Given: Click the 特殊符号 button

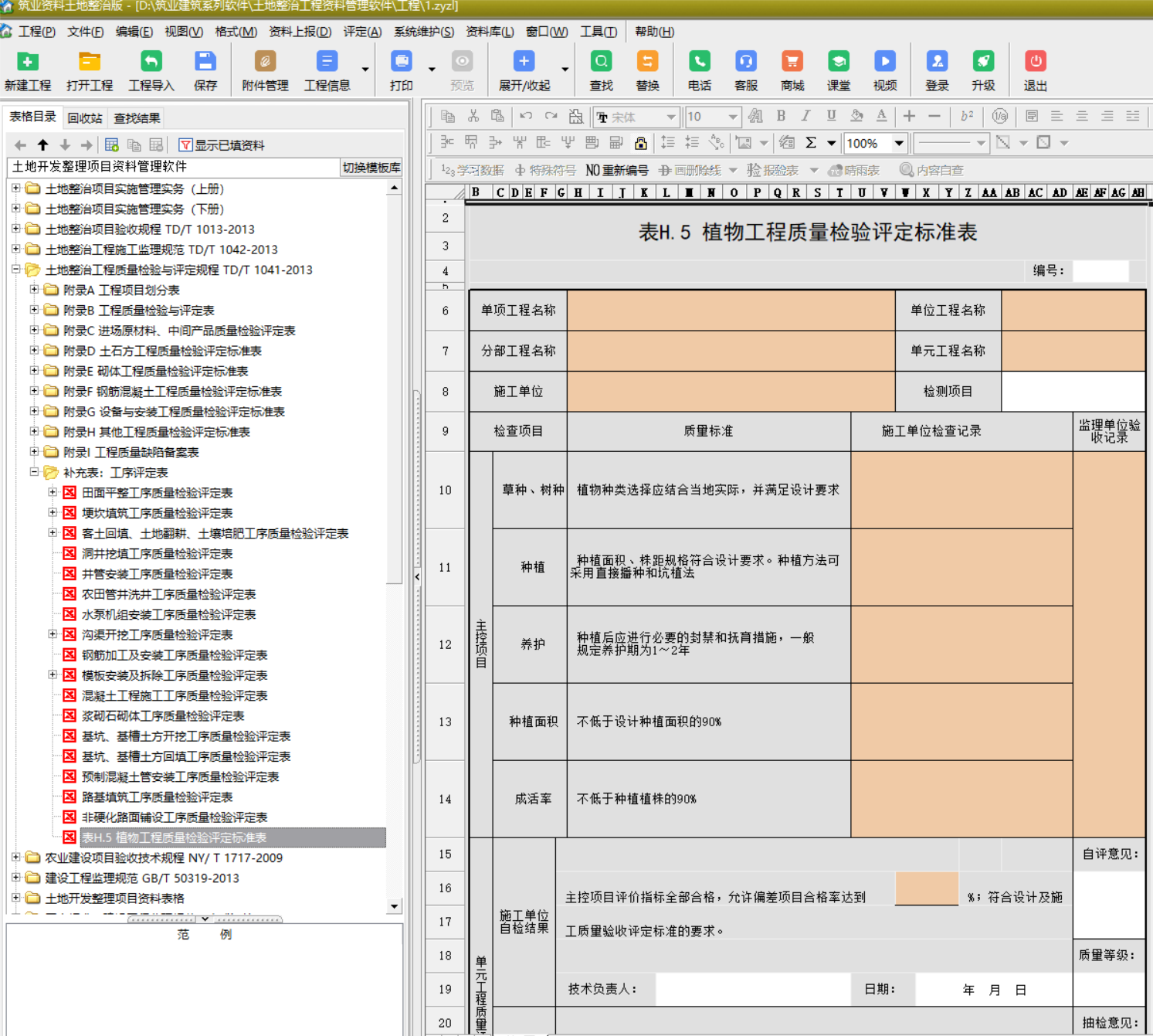Looking at the screenshot, I should coord(545,170).
